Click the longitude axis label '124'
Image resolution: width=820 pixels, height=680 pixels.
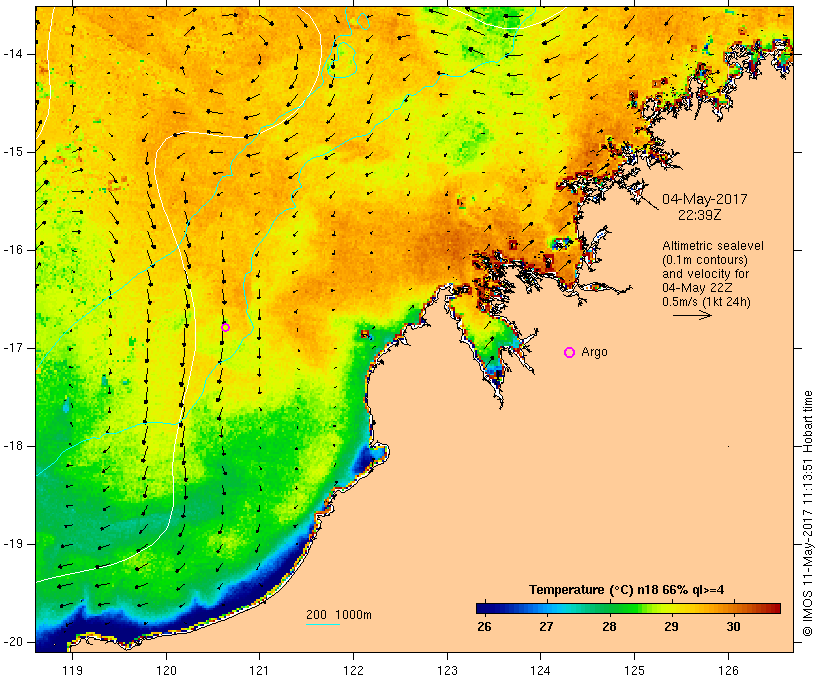[x=541, y=671]
